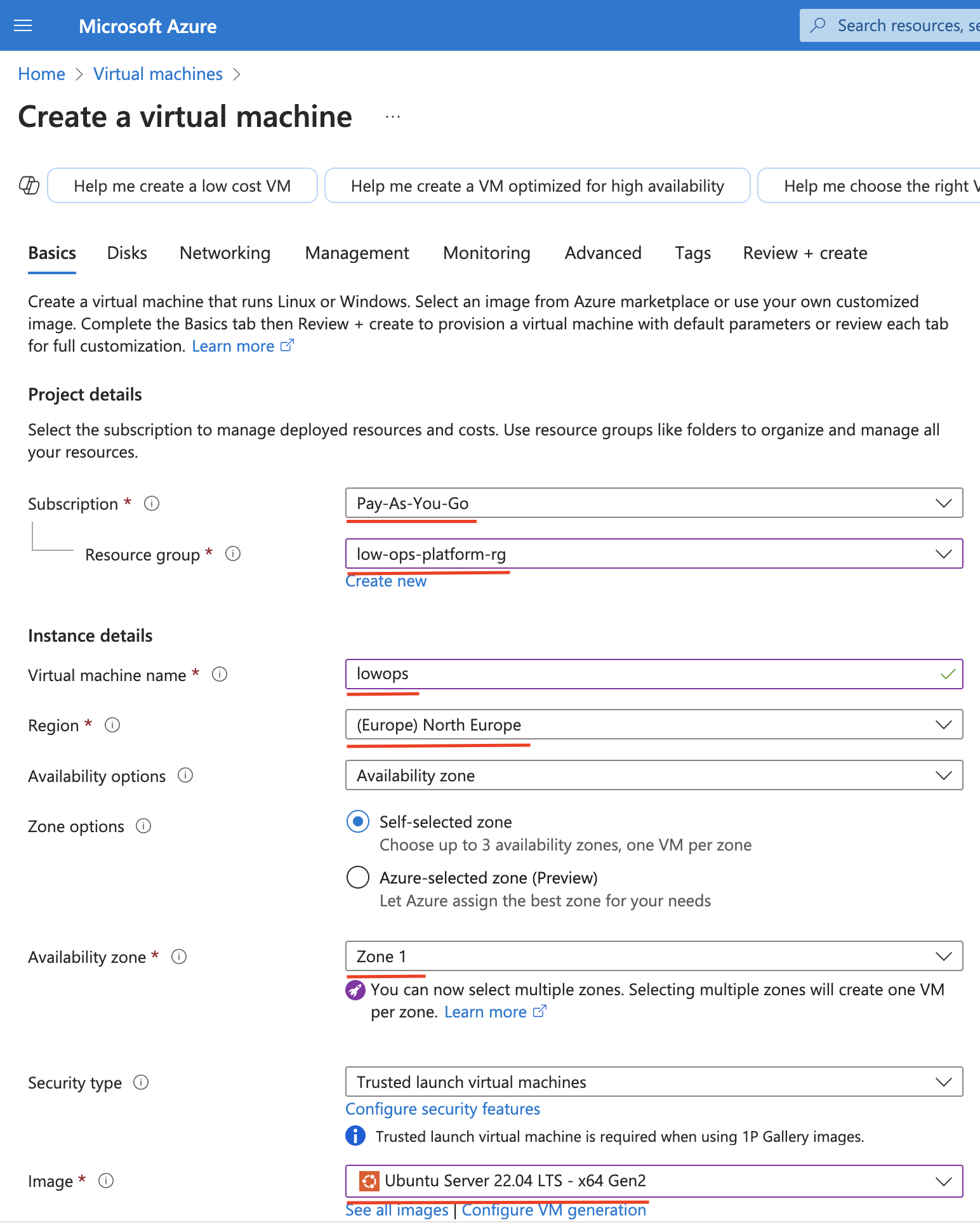Click Image info icon
980x1225 pixels.
pyautogui.click(x=106, y=1181)
